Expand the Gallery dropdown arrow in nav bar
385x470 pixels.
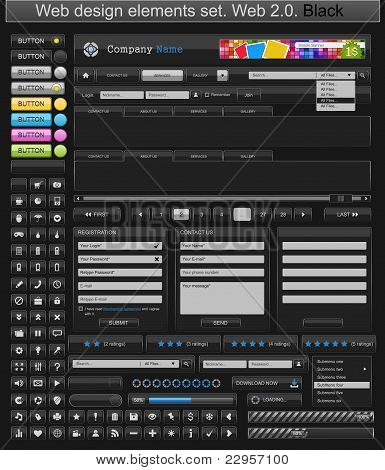click(x=222, y=75)
